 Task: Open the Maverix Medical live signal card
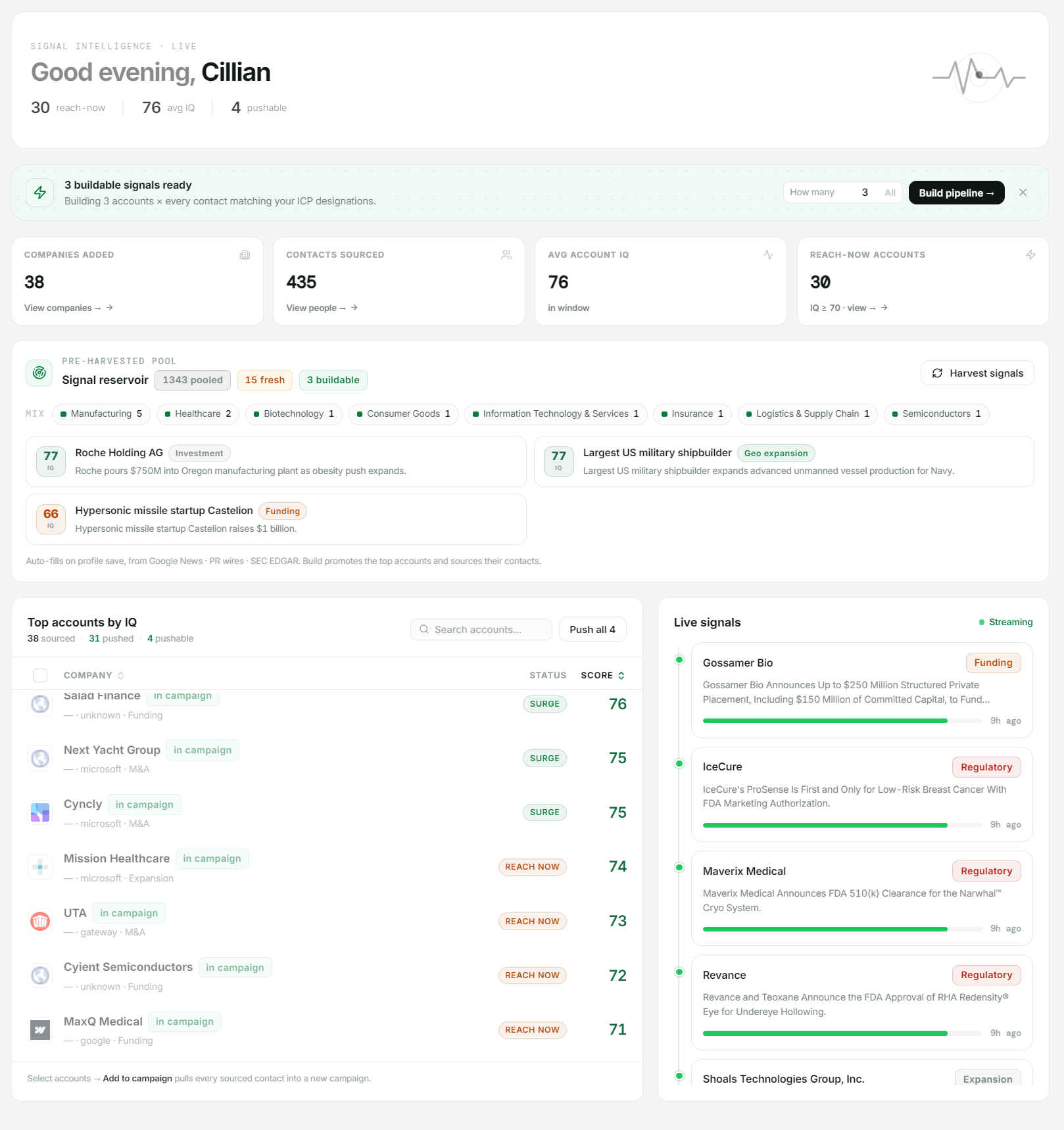(861, 898)
